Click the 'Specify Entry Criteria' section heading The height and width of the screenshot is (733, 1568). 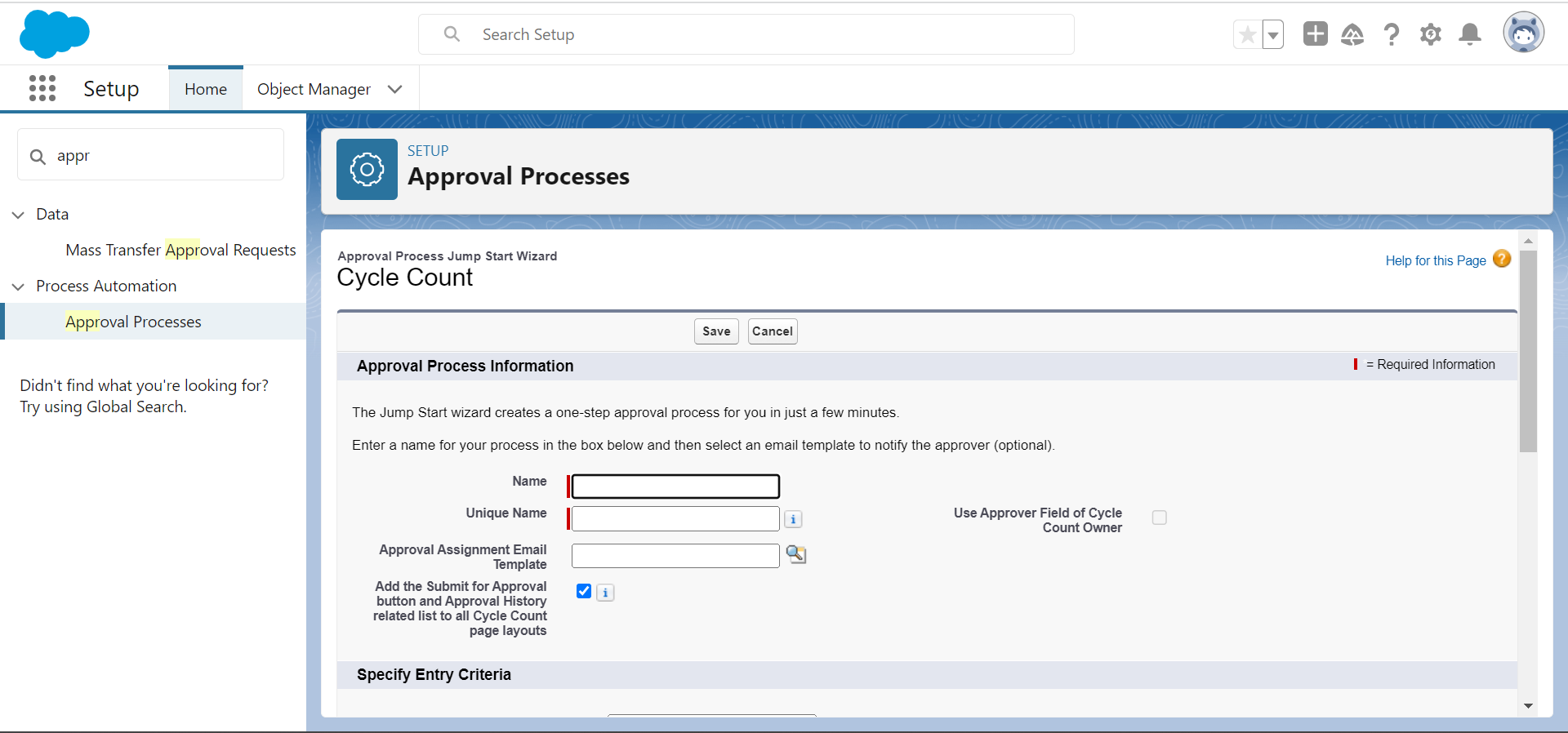tap(434, 674)
